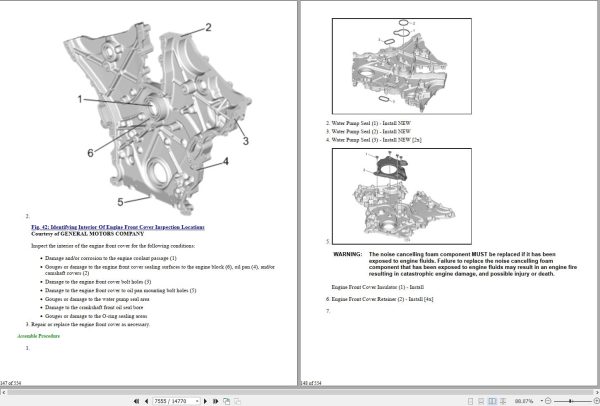
Task: Switch to continuous facing view
Action: point(503,401)
